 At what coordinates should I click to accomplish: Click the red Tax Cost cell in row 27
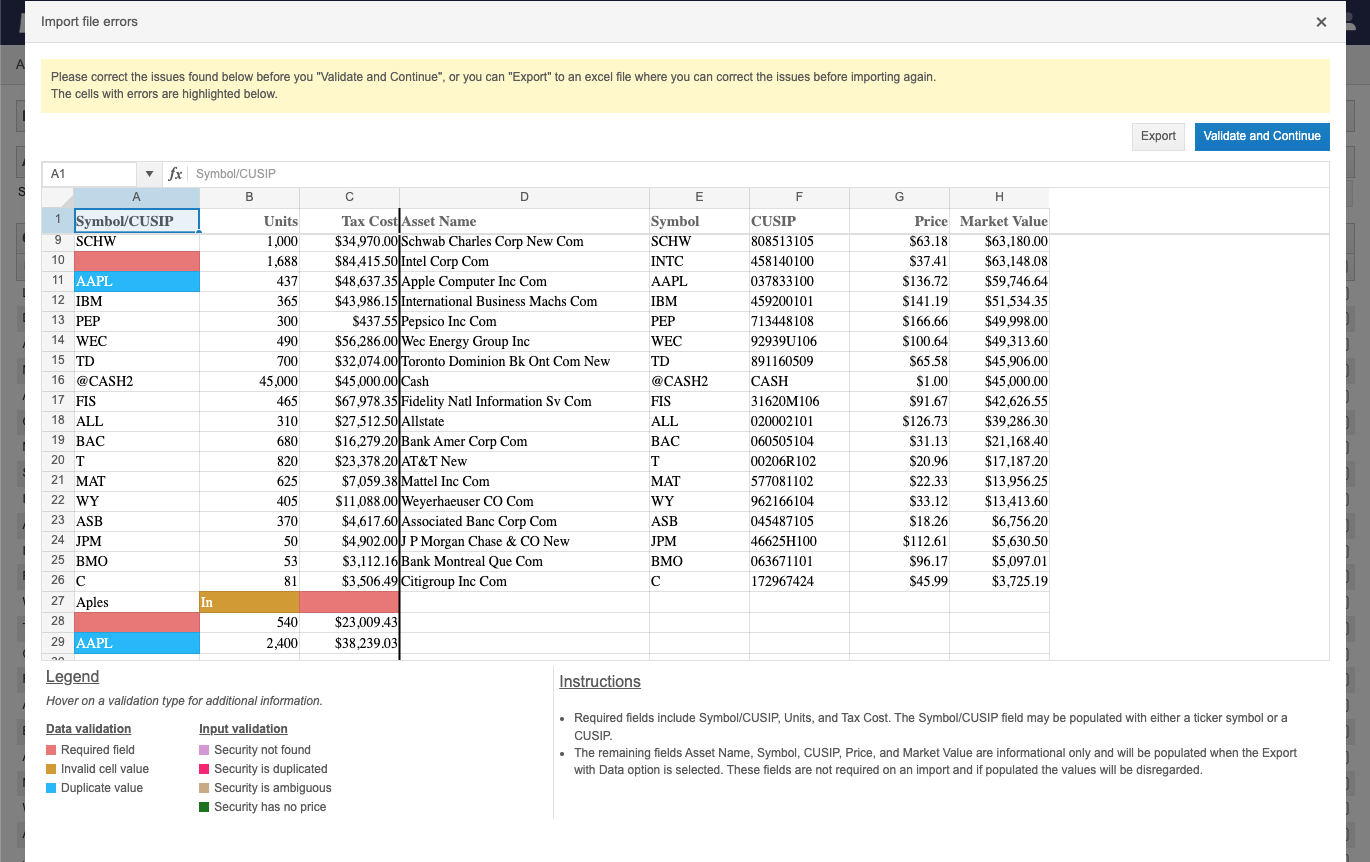pos(349,602)
